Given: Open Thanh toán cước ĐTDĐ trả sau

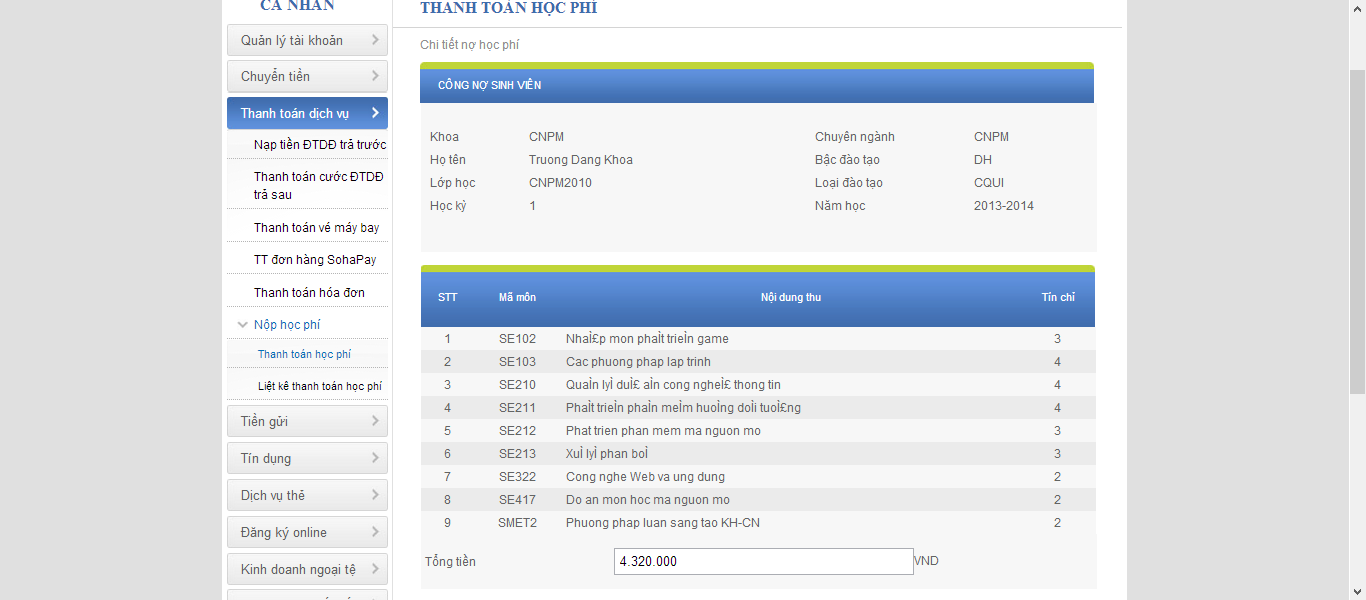Looking at the screenshot, I should point(318,185).
